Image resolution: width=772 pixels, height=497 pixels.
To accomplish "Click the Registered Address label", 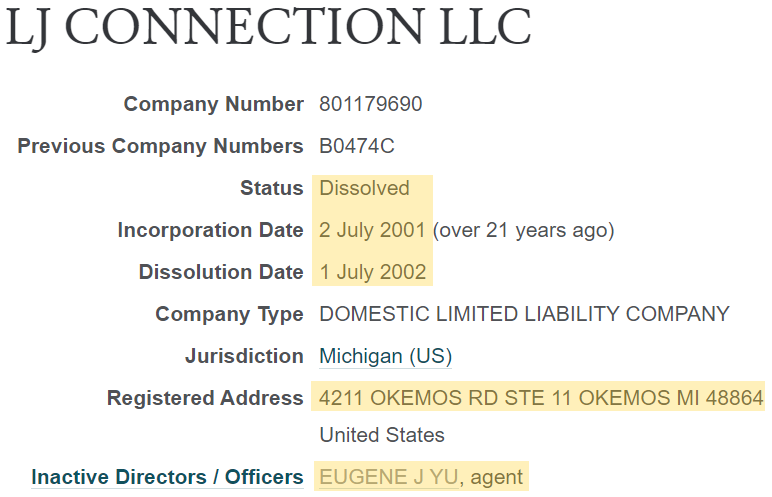I will click(x=205, y=398).
